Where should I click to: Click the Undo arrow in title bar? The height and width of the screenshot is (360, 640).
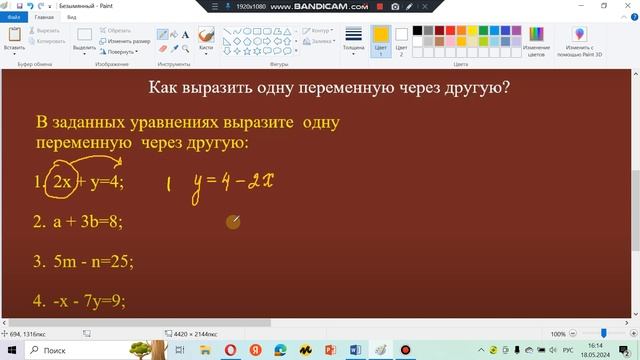click(x=30, y=6)
